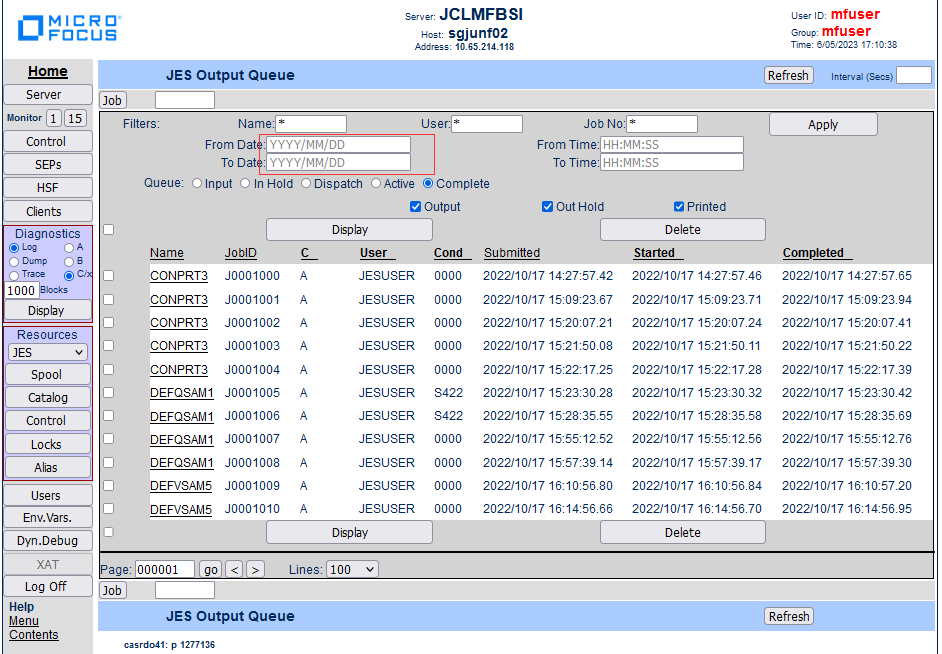Viewport: 942px width, 654px height.
Task: Open the DEFQSAM1 job J0001007 link
Action: (182, 440)
